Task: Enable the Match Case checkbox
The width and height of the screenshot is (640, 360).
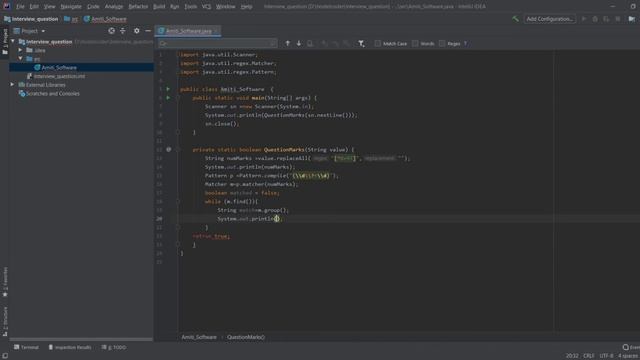Action: 378,43
